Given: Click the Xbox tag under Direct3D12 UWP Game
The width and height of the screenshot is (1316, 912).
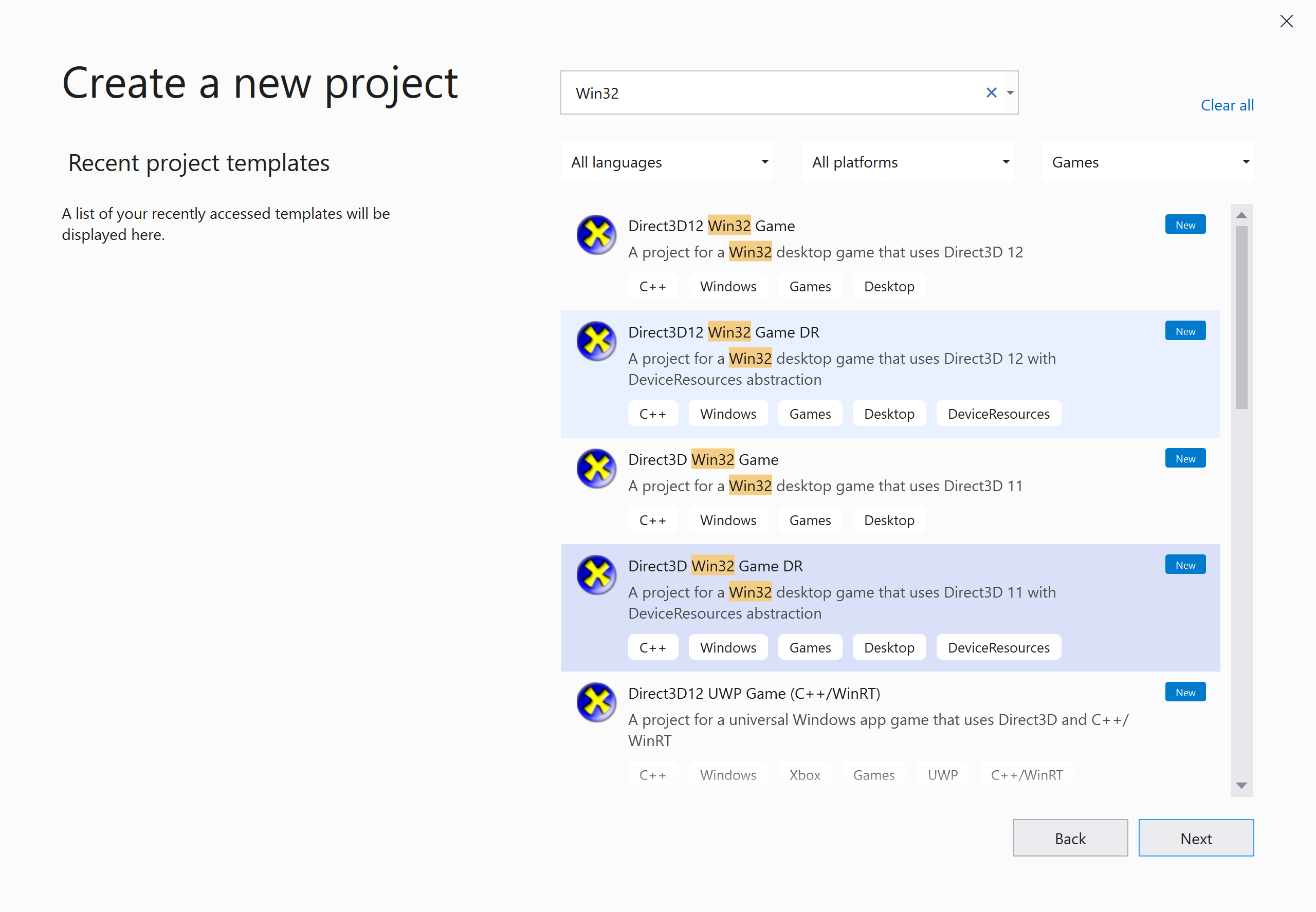Looking at the screenshot, I should pos(805,775).
